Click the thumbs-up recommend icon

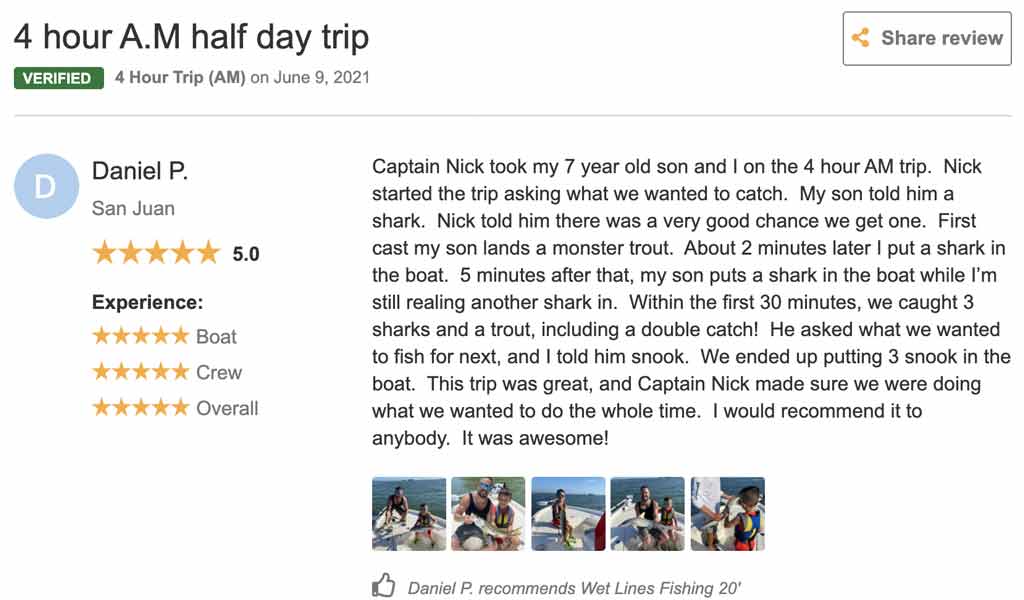384,586
